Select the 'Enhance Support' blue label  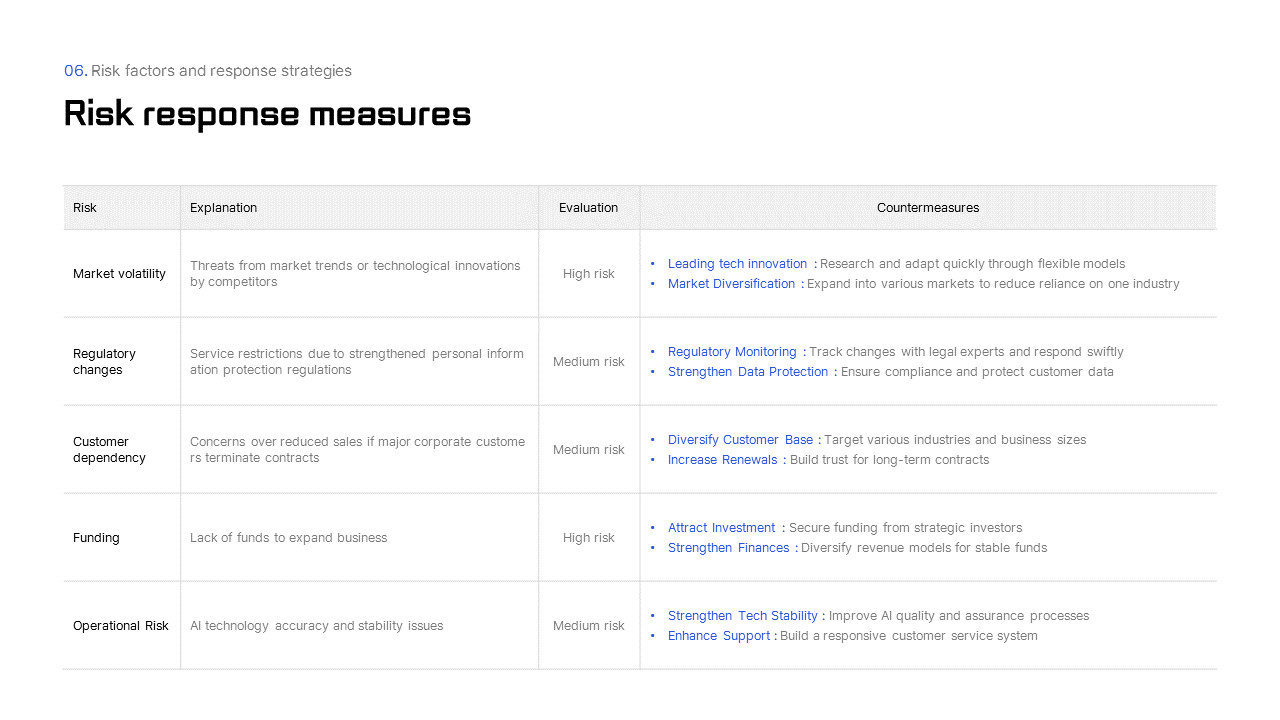pyautogui.click(x=719, y=636)
